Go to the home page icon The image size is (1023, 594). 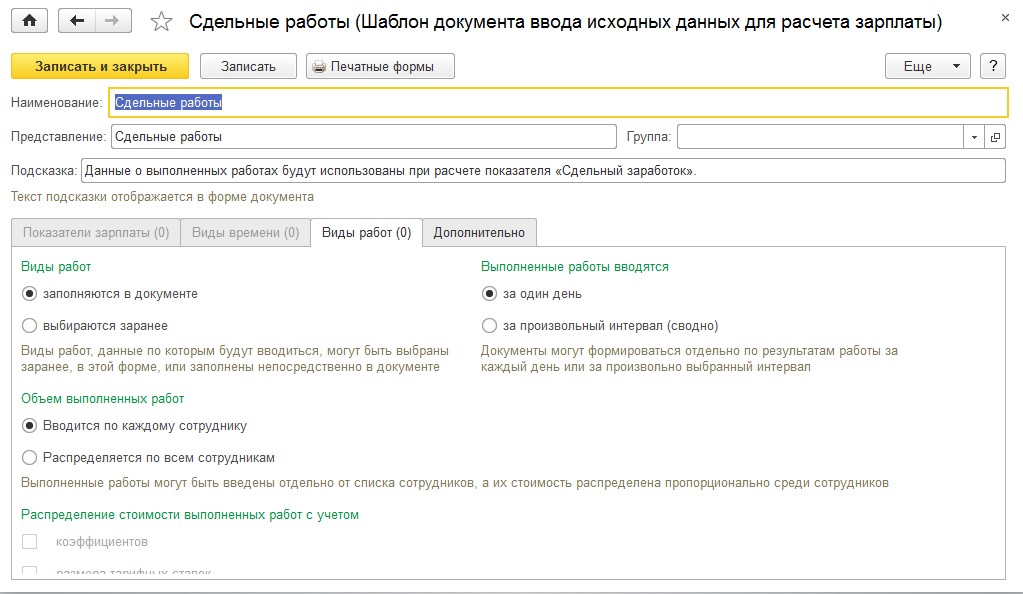pos(29,21)
